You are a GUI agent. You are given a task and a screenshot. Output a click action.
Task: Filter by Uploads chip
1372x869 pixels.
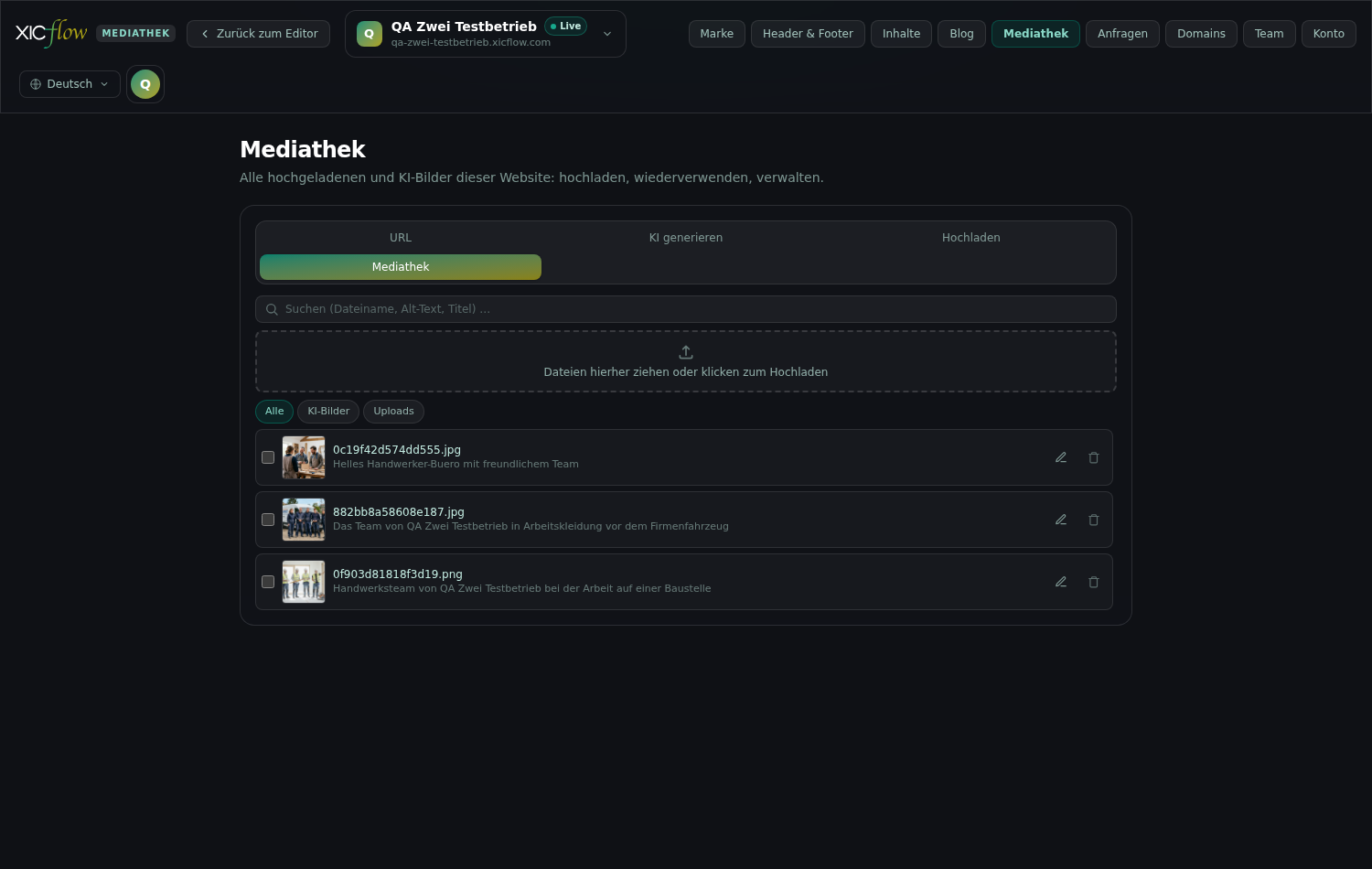click(393, 412)
